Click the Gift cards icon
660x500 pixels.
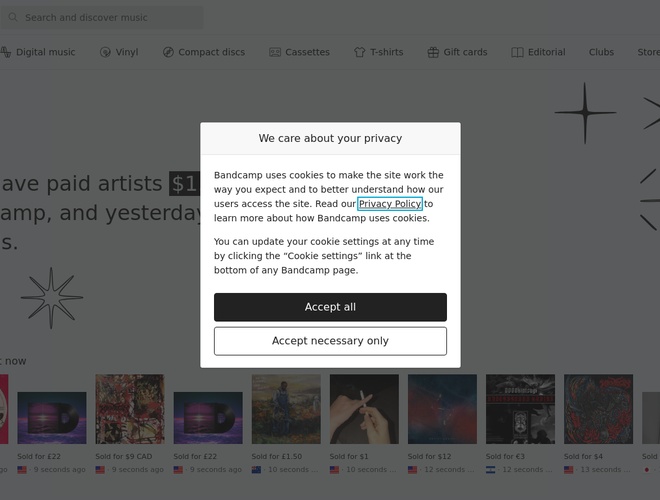point(433,52)
